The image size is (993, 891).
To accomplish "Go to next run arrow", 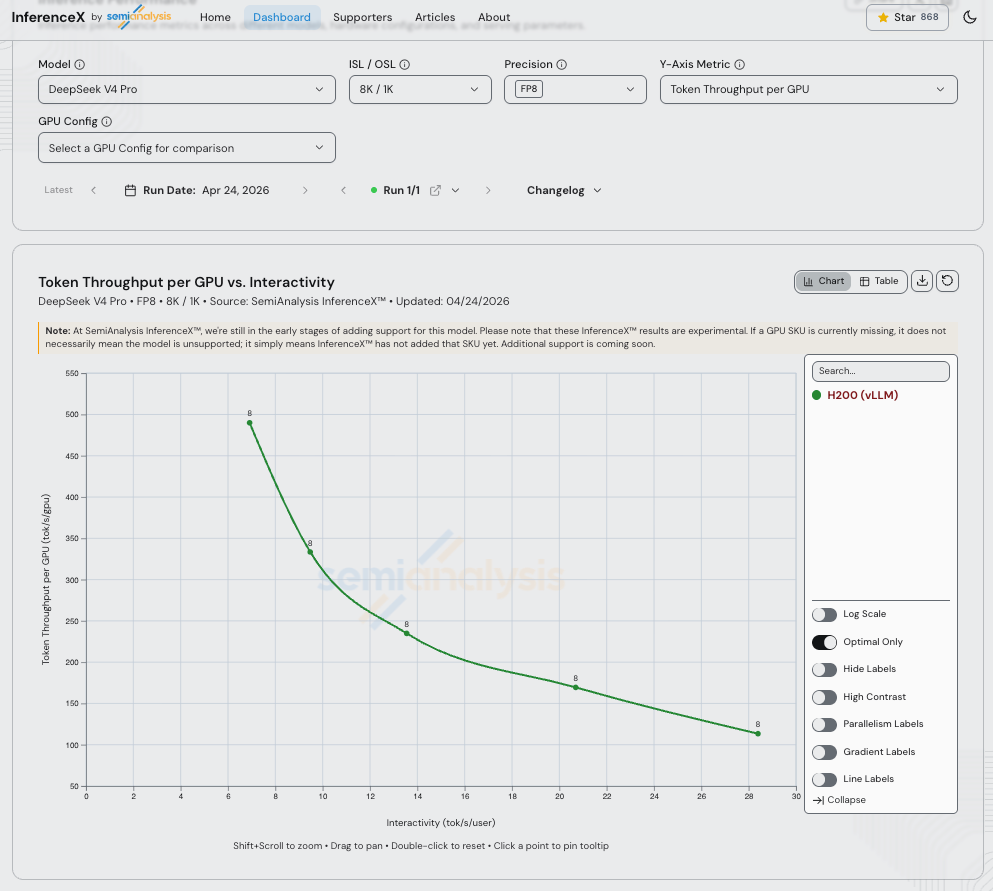I will 488,191.
